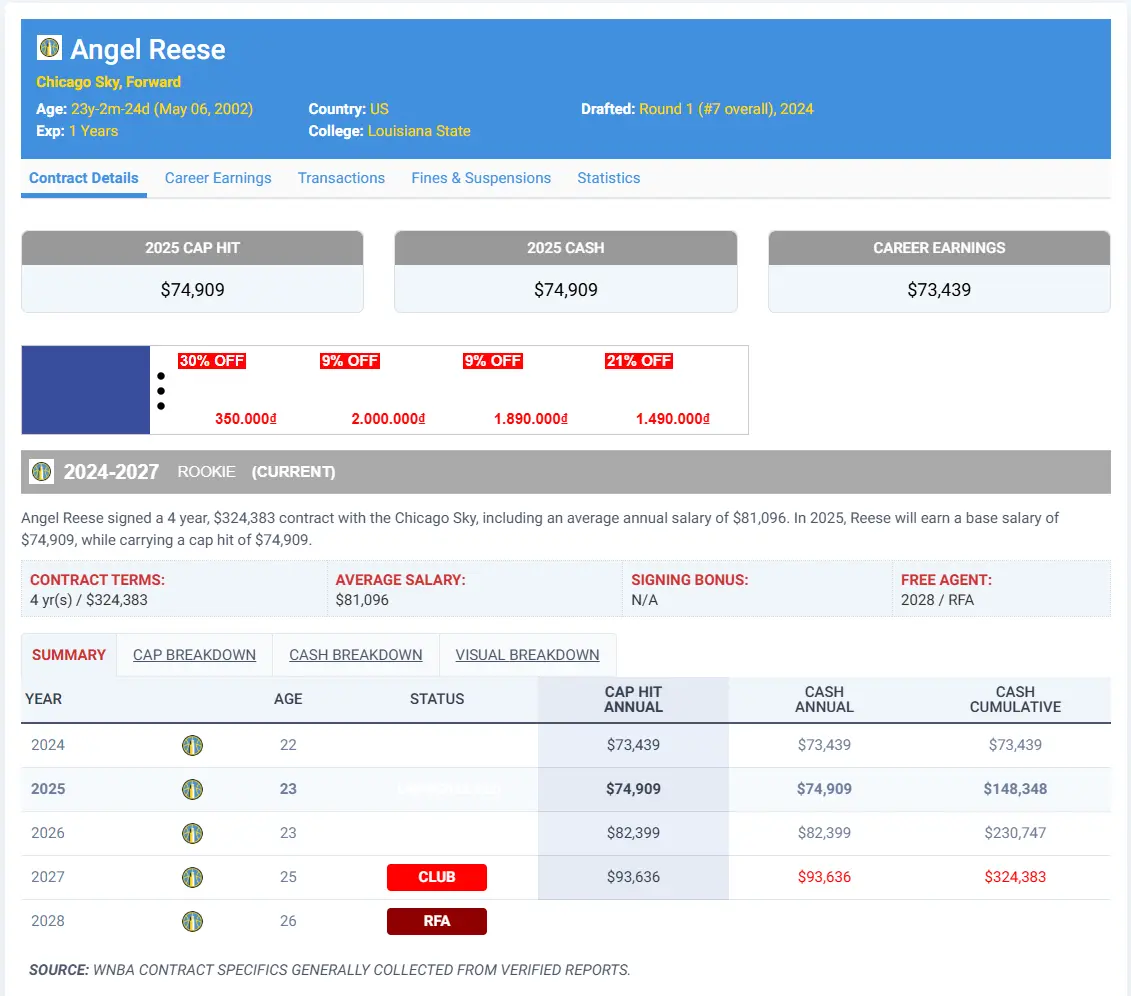1131x996 pixels.
Task: Click team logo in 2024-2027 contract header
Action: click(x=41, y=471)
